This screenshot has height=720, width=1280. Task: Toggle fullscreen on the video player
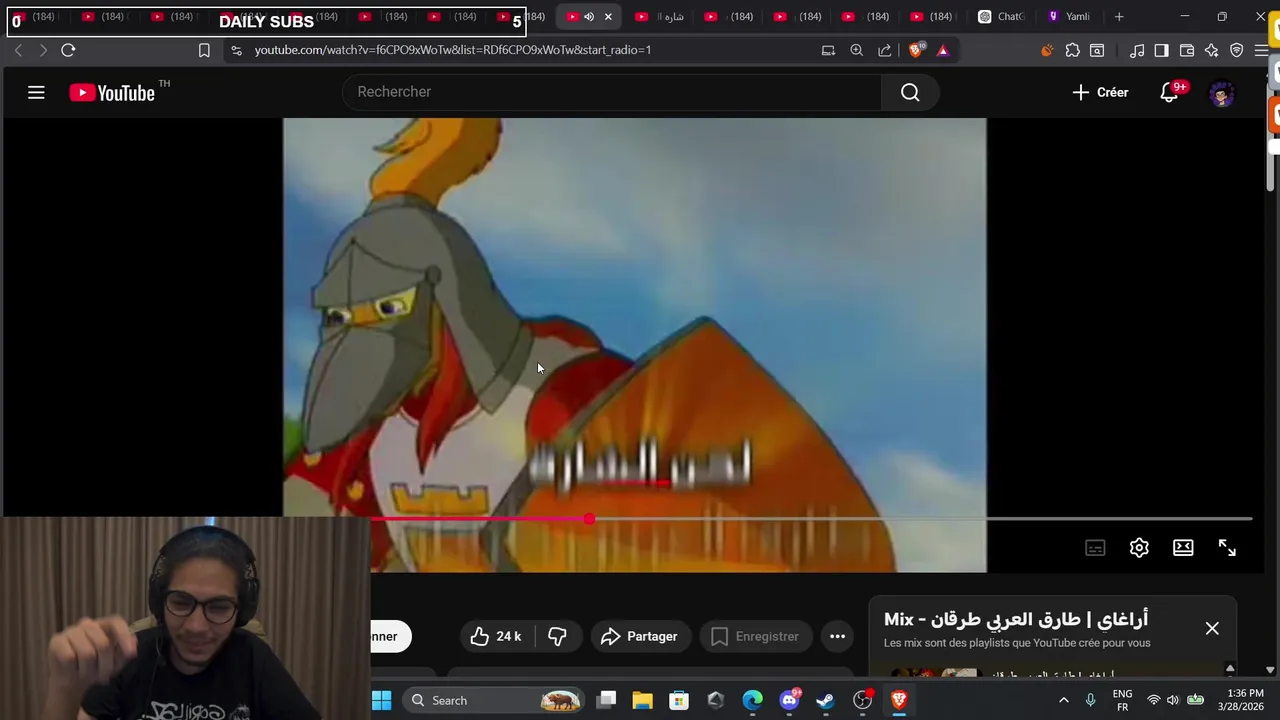(1227, 548)
